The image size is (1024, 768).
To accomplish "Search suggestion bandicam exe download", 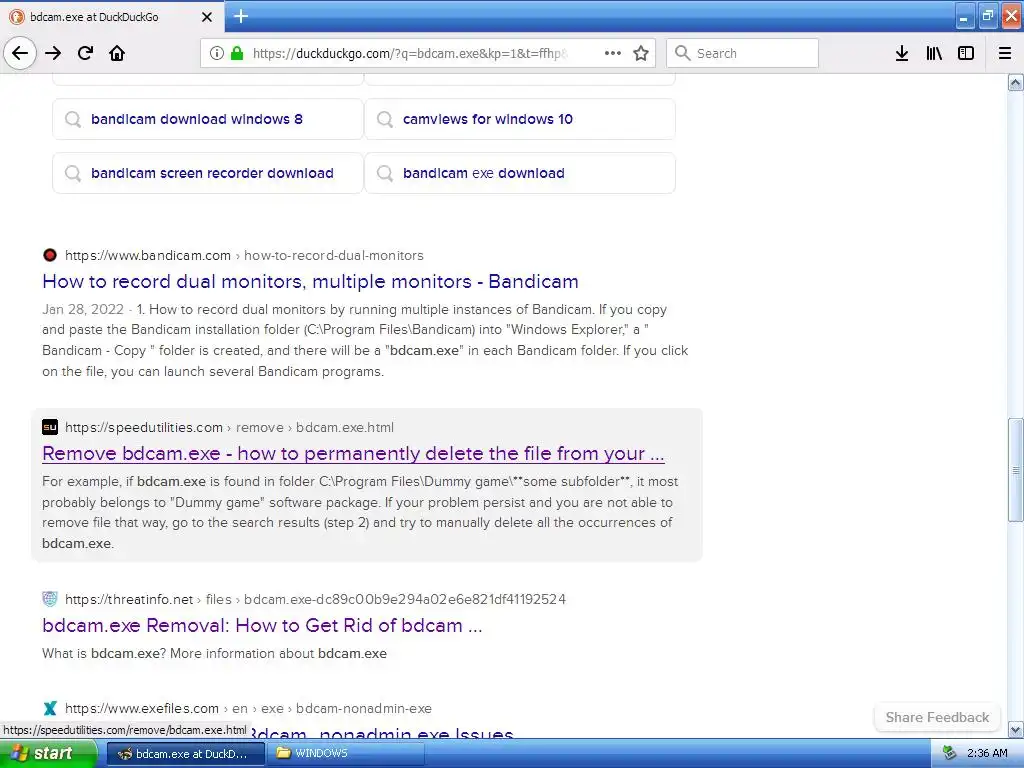I will (x=520, y=173).
